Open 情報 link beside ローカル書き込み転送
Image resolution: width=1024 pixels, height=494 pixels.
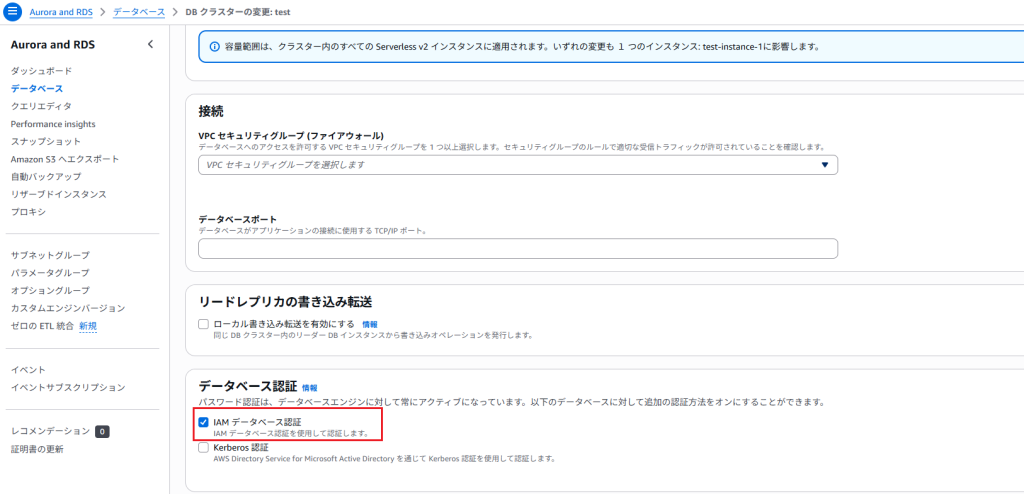[370, 323]
